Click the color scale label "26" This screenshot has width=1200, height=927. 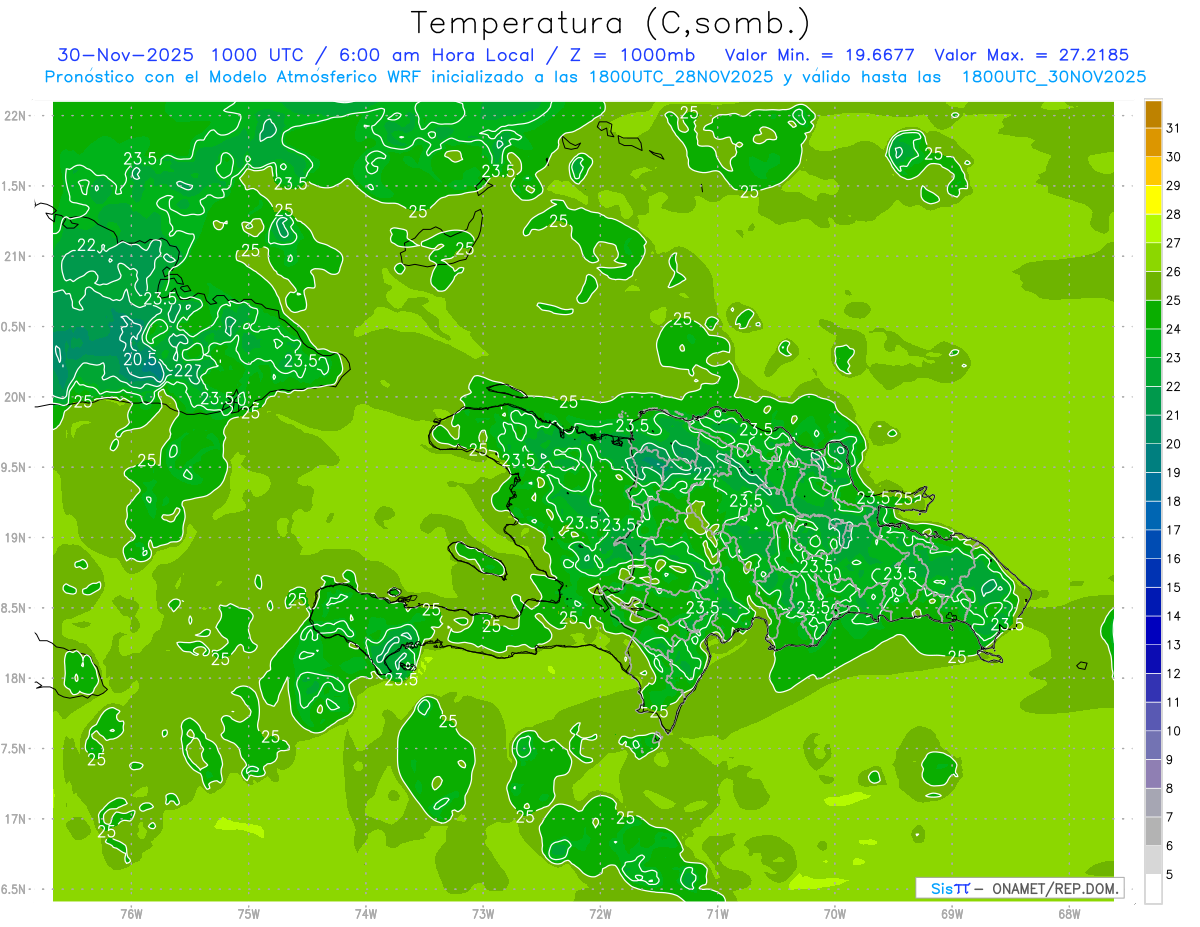1173,271
